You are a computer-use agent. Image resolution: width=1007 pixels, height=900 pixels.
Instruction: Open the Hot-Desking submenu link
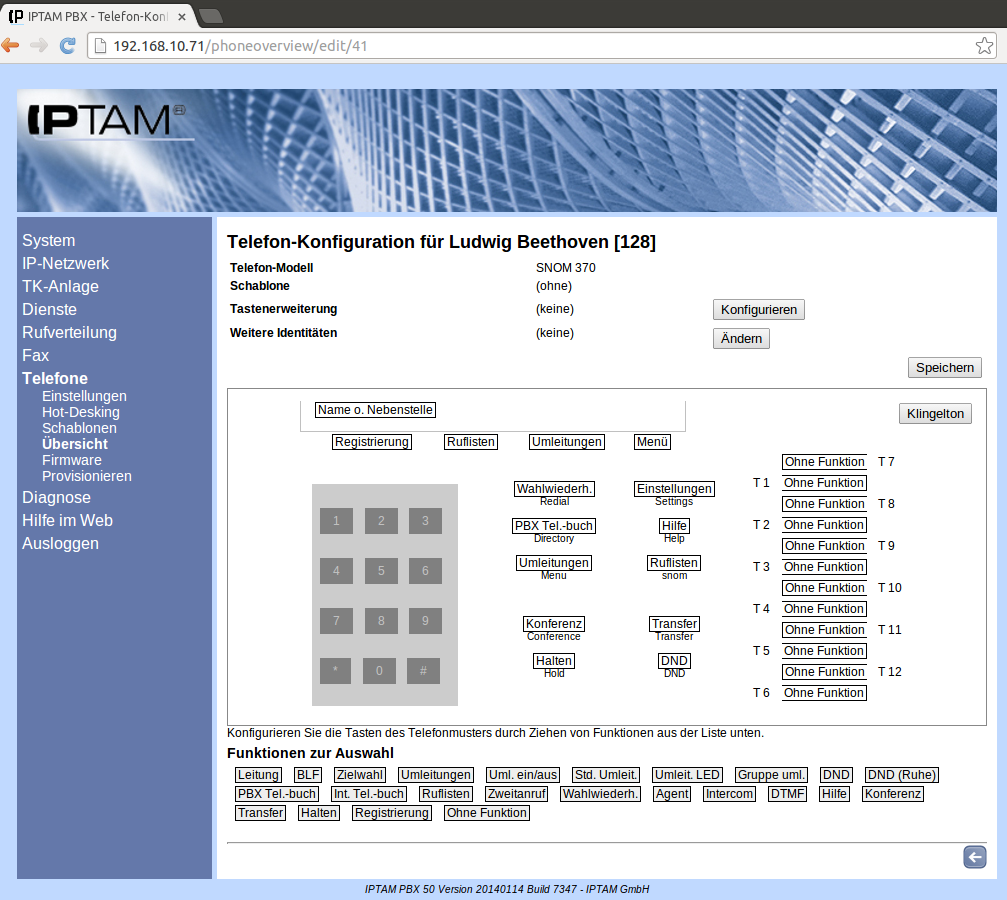click(x=80, y=412)
